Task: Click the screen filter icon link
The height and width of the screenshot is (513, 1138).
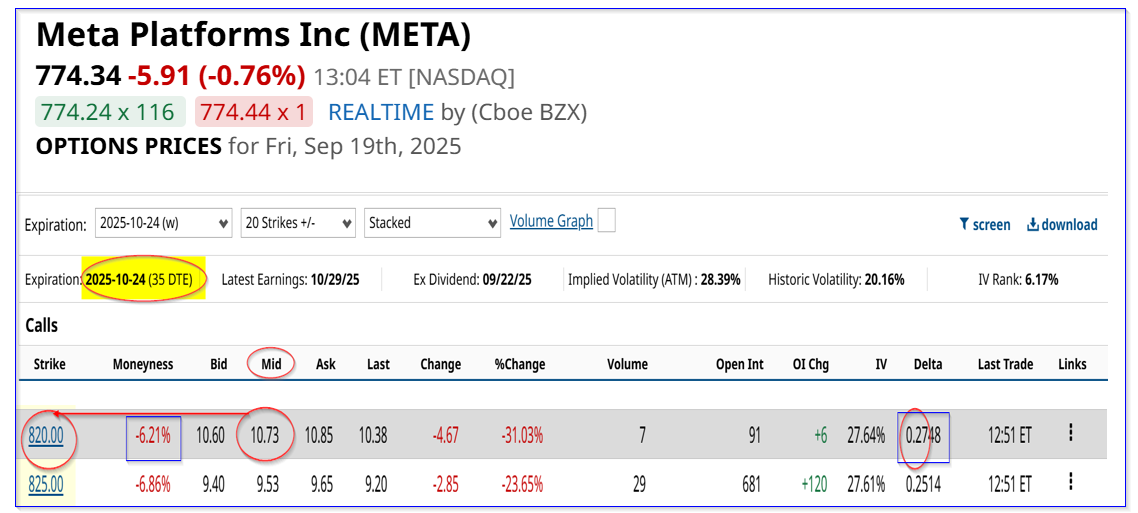Action: [984, 224]
